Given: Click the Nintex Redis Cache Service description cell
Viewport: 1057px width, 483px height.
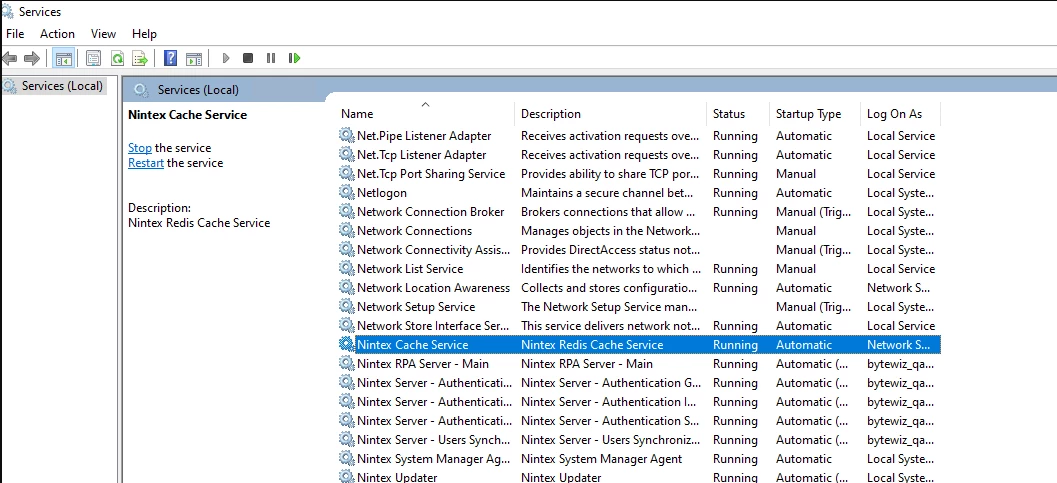Looking at the screenshot, I should click(x=592, y=344).
